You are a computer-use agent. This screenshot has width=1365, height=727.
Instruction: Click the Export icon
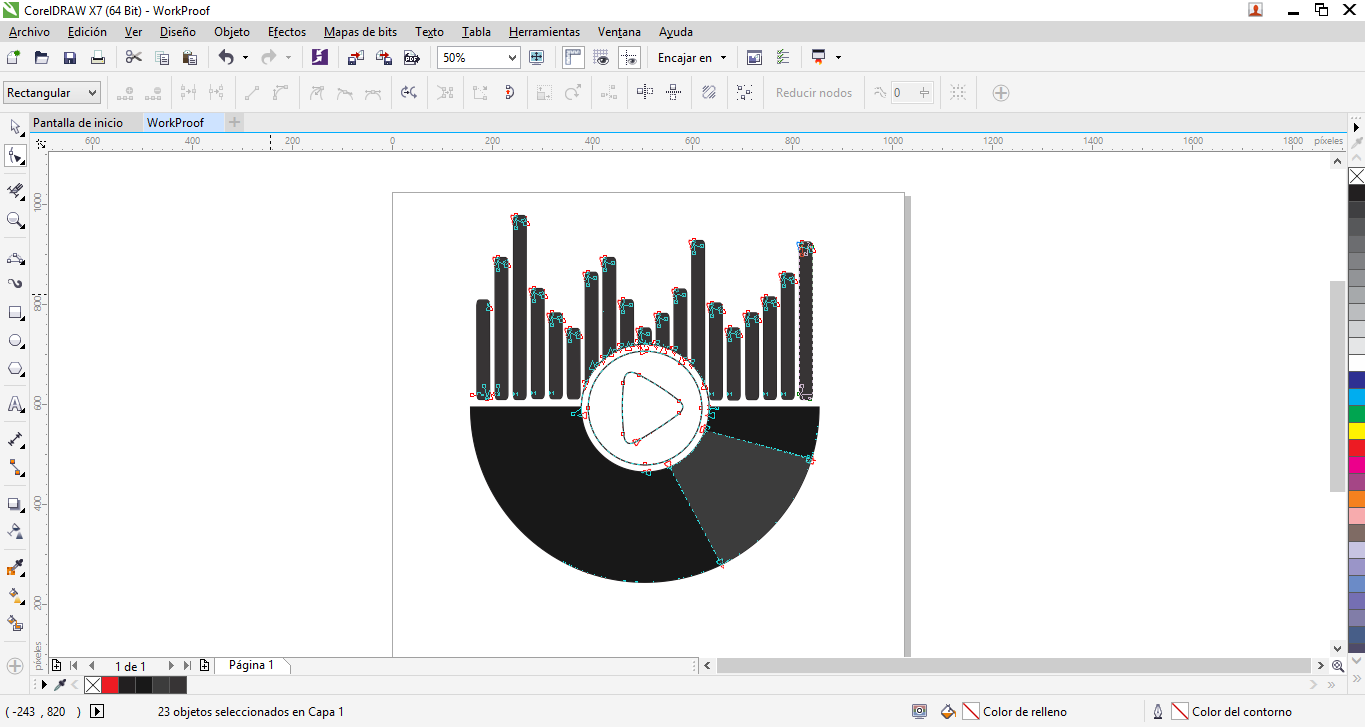(x=383, y=58)
